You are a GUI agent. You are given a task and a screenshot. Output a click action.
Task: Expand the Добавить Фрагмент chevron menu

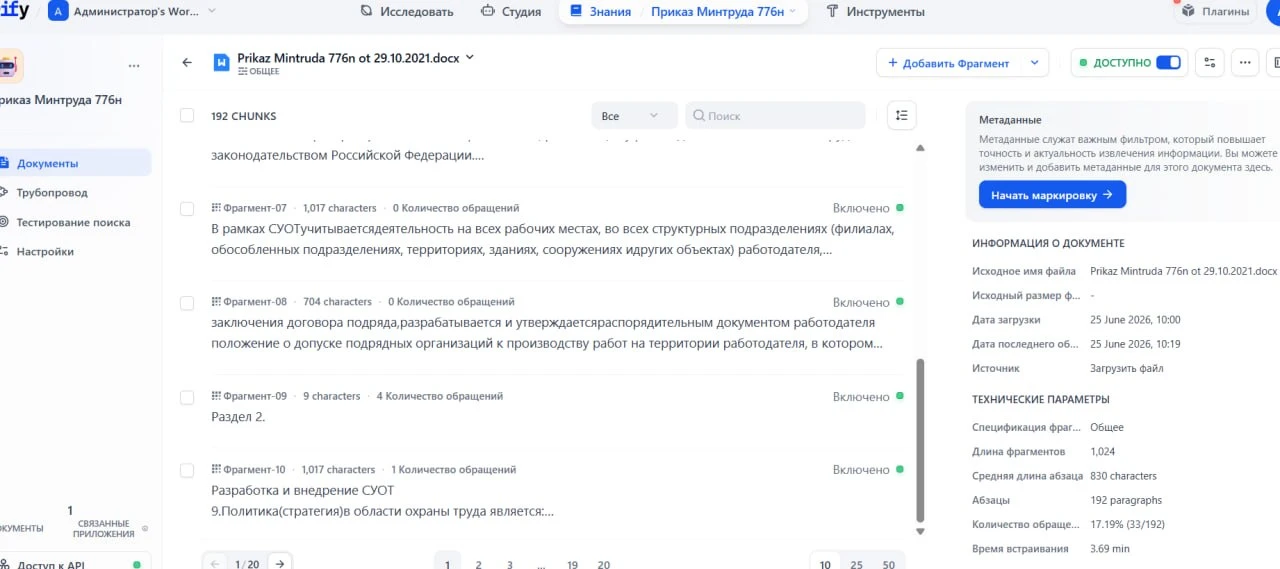[1035, 63]
